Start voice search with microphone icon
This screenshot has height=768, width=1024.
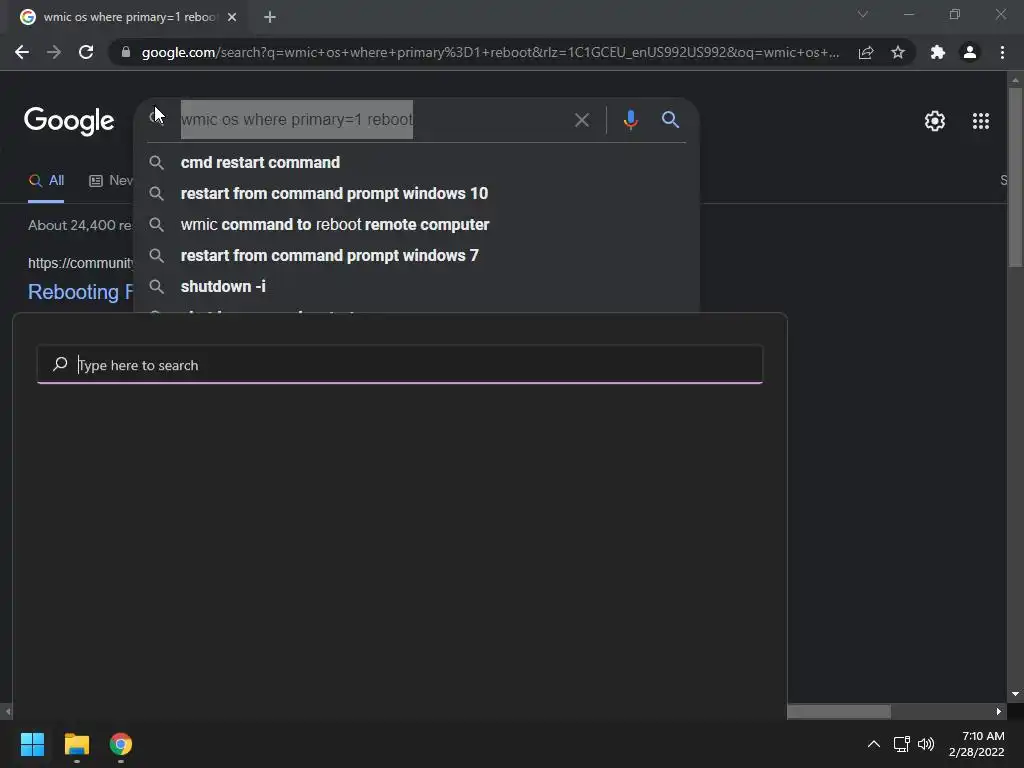(x=630, y=120)
